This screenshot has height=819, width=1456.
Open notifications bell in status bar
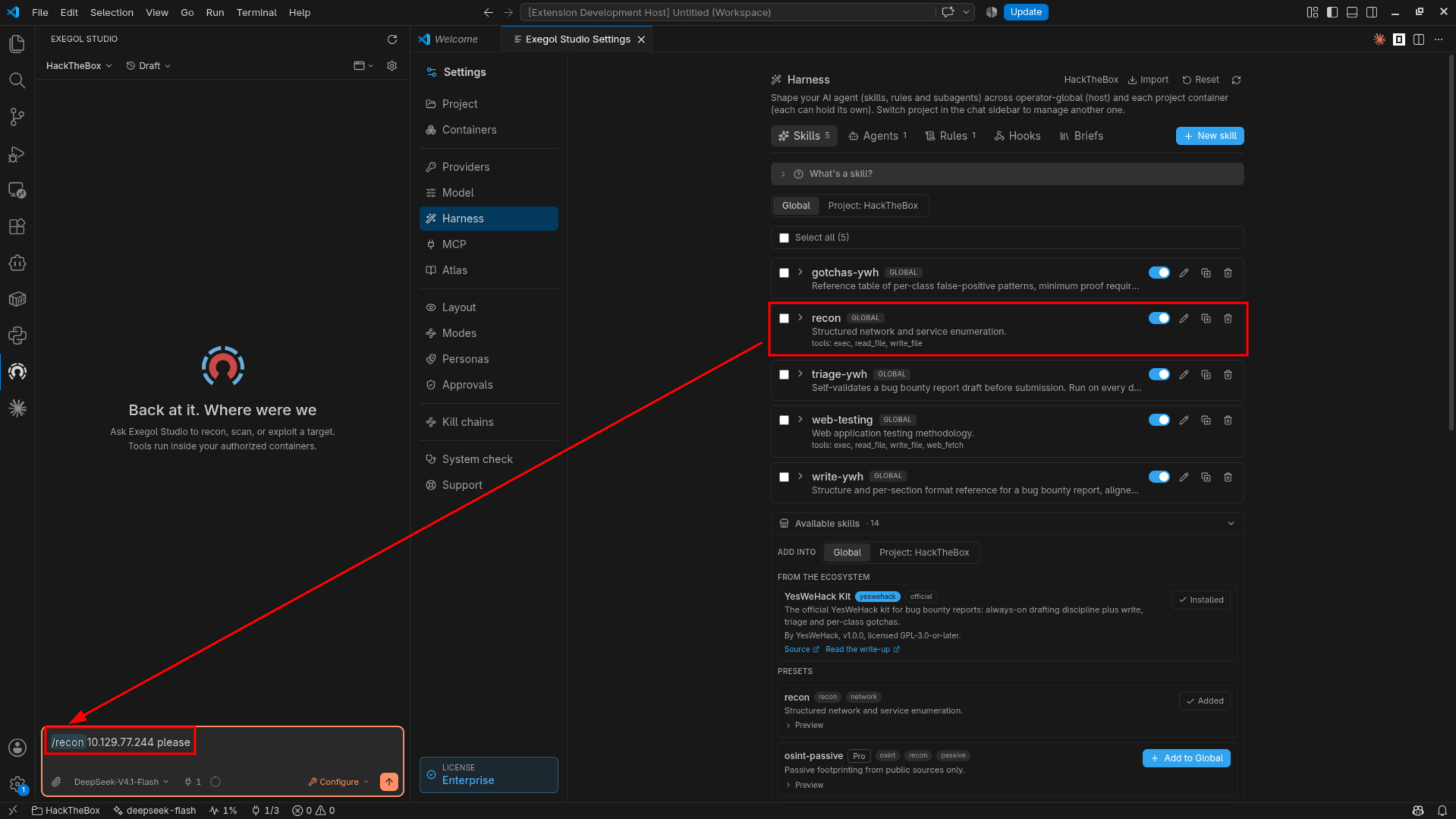(1442, 811)
